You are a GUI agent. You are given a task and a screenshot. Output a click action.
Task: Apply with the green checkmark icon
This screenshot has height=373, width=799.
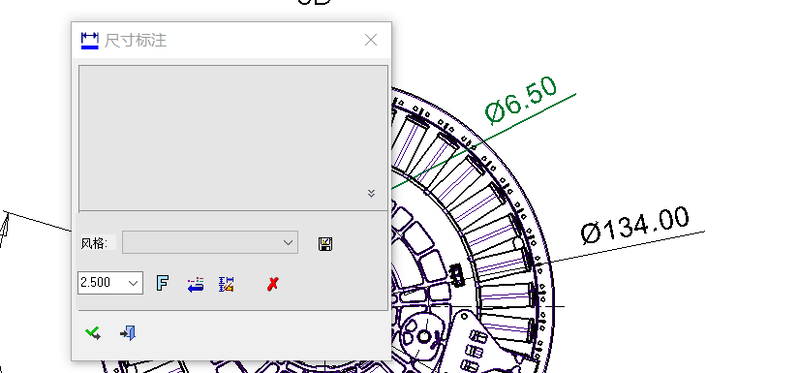point(93,333)
